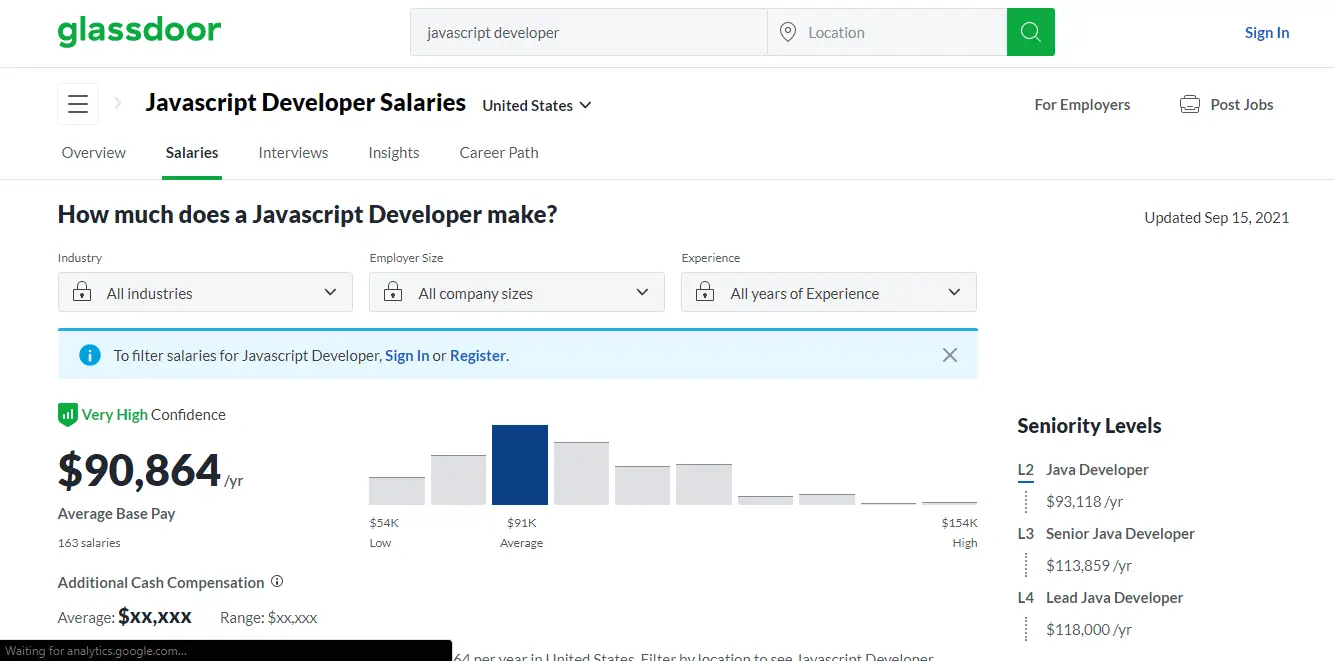Click the $93,118 /yr salary value
This screenshot has width=1334, height=661.
(1084, 502)
